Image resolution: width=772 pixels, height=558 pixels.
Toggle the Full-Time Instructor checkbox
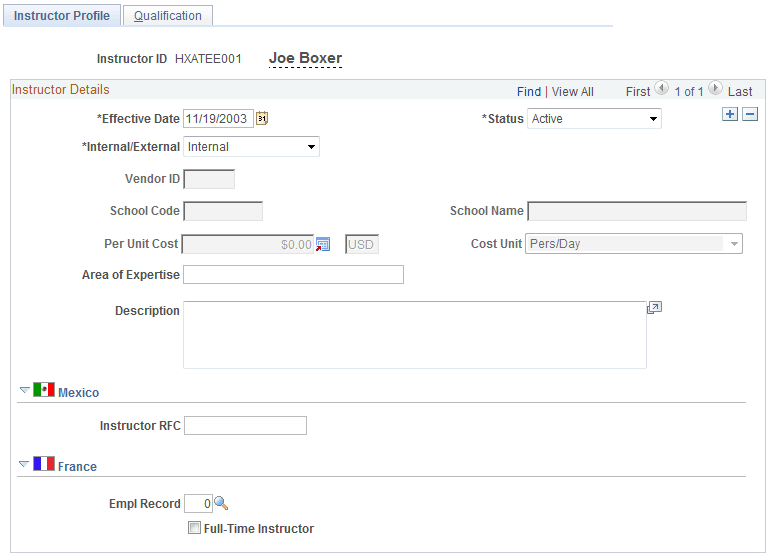(194, 528)
